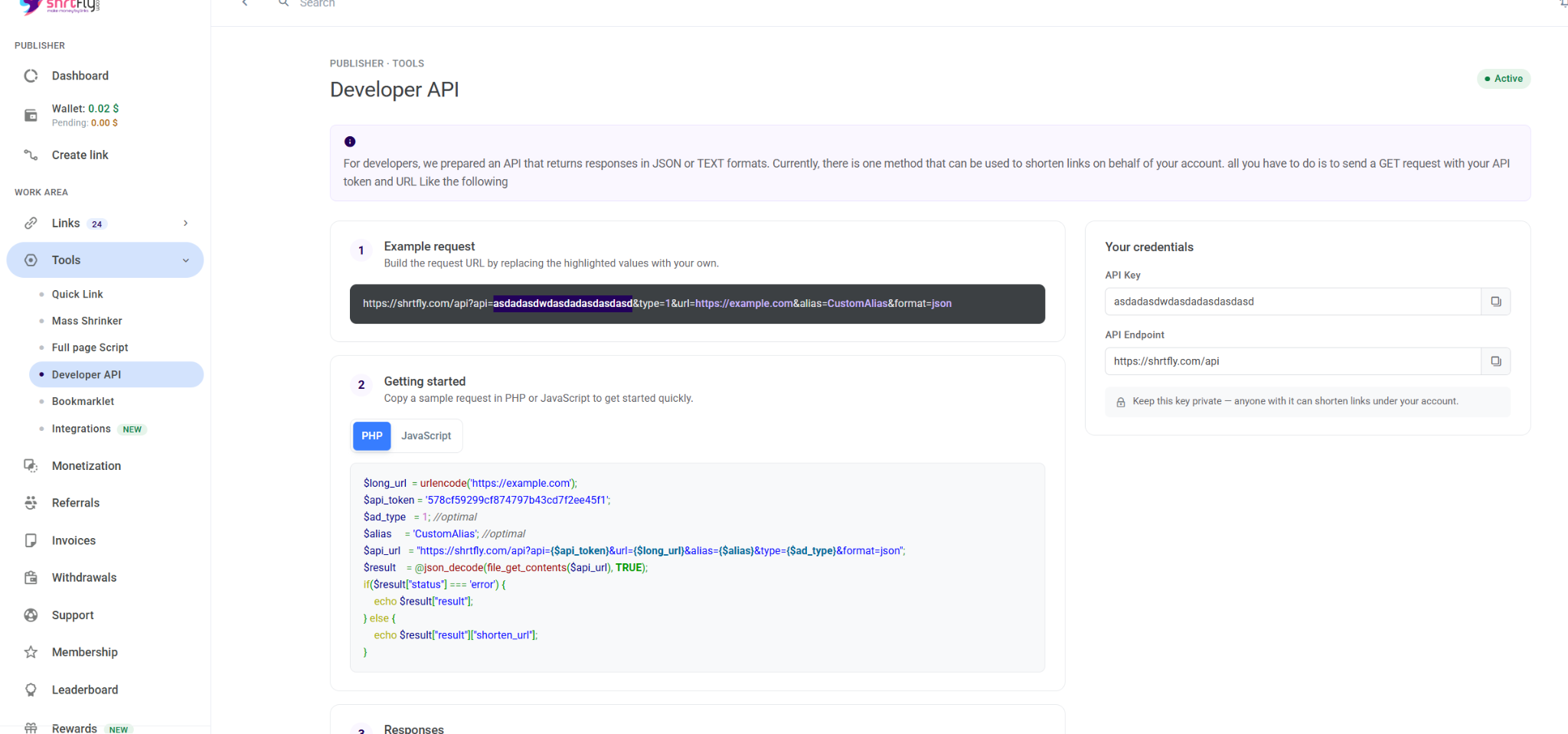Switch to the PHP code tab
Viewport: 1568px width, 734px height.
click(372, 436)
